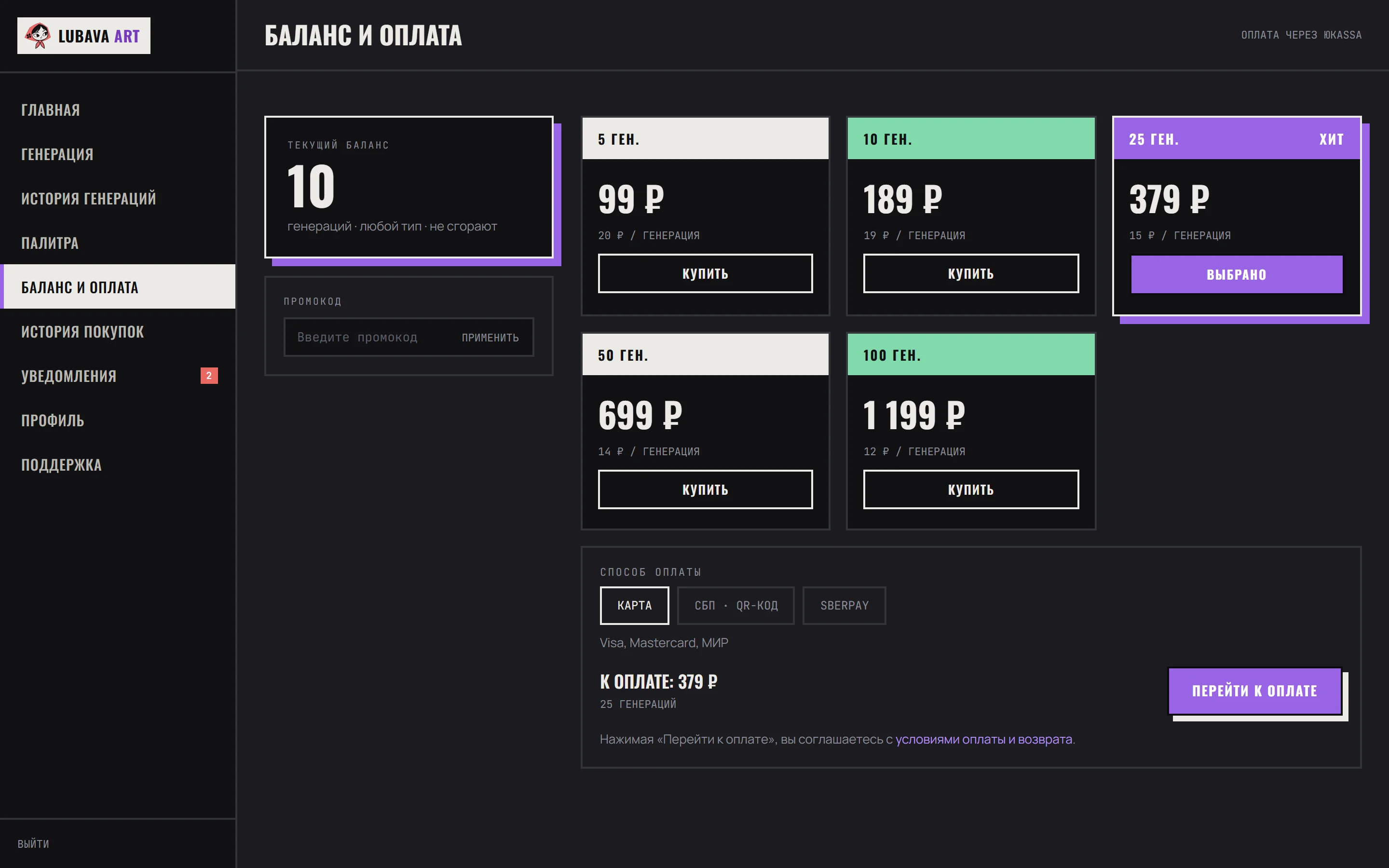Viewport: 1389px width, 868px height.
Task: Click Выйти to log out
Action: (33, 843)
